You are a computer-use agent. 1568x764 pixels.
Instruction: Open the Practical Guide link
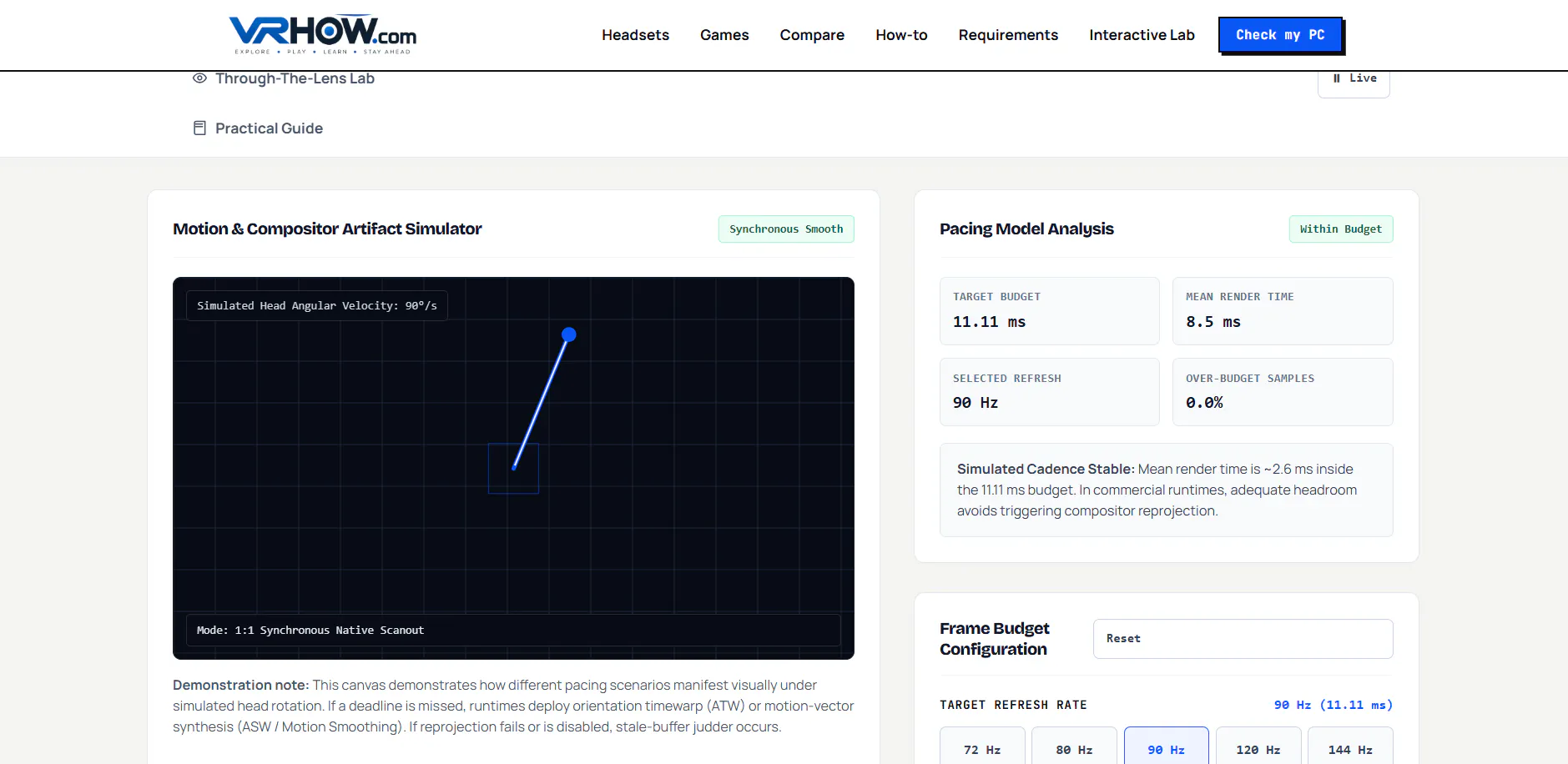coord(269,128)
